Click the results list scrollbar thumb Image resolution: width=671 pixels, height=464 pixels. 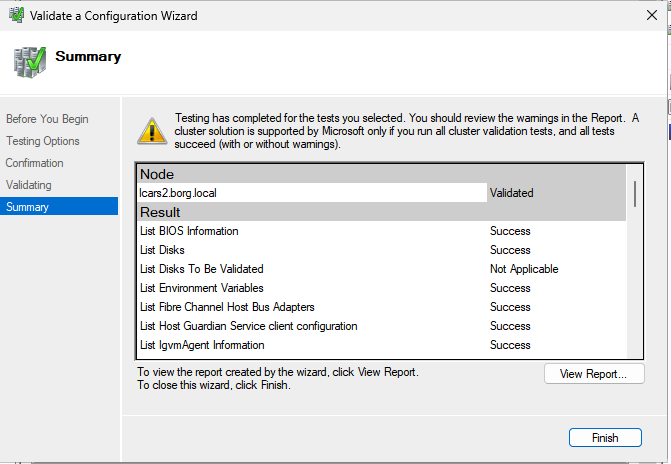coord(635,194)
